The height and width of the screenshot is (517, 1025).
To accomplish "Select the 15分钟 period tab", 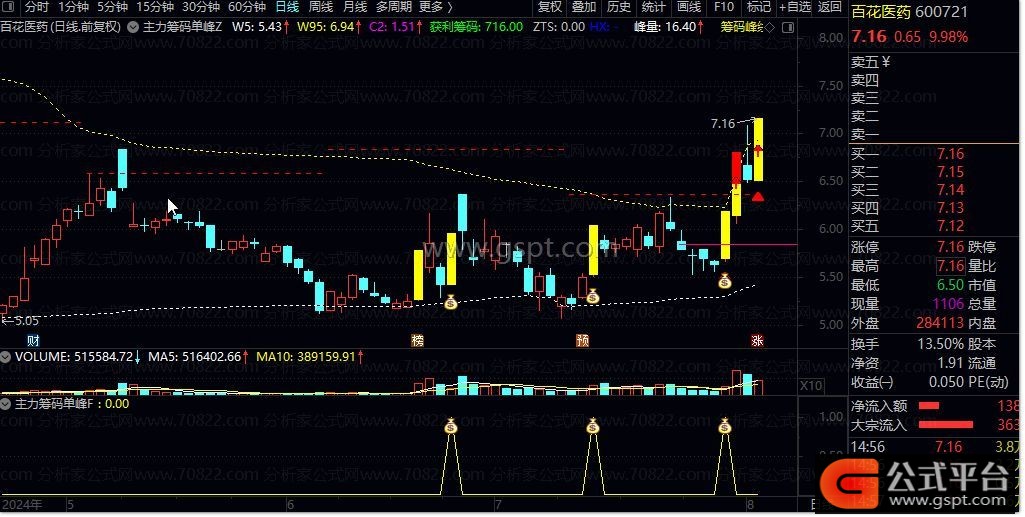I will [155, 7].
